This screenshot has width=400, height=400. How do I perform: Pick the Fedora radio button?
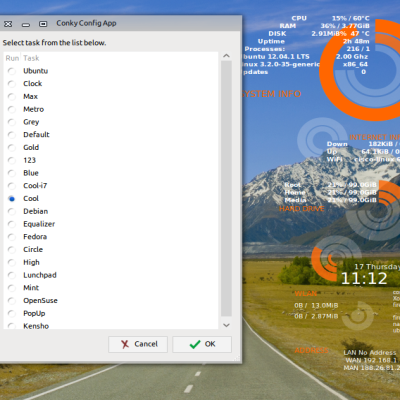tap(12, 237)
